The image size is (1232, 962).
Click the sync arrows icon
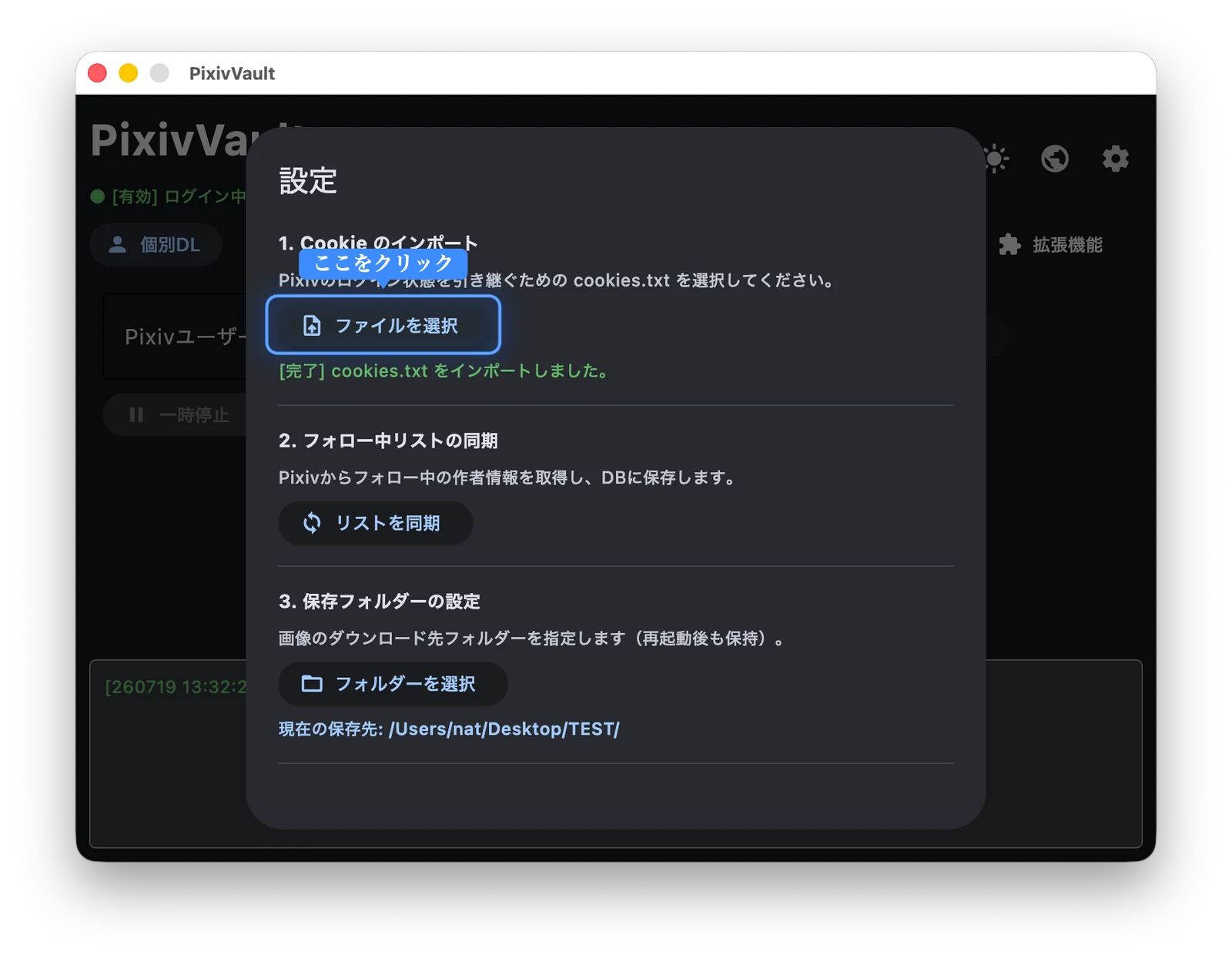pyautogui.click(x=312, y=523)
